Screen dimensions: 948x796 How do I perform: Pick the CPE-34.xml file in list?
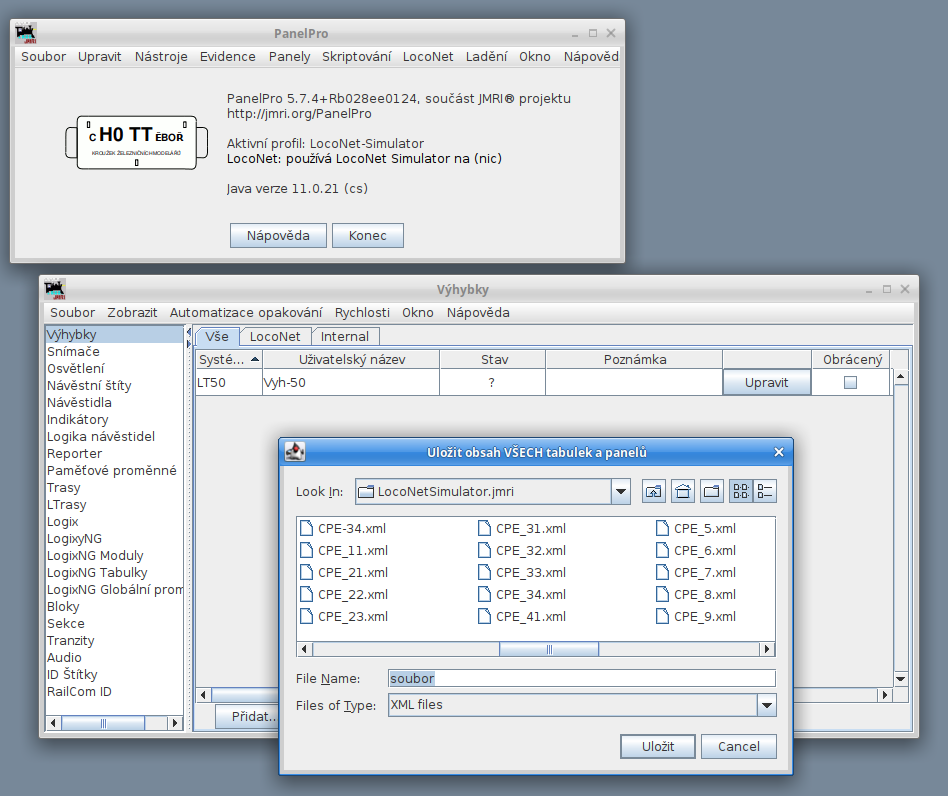pos(351,529)
